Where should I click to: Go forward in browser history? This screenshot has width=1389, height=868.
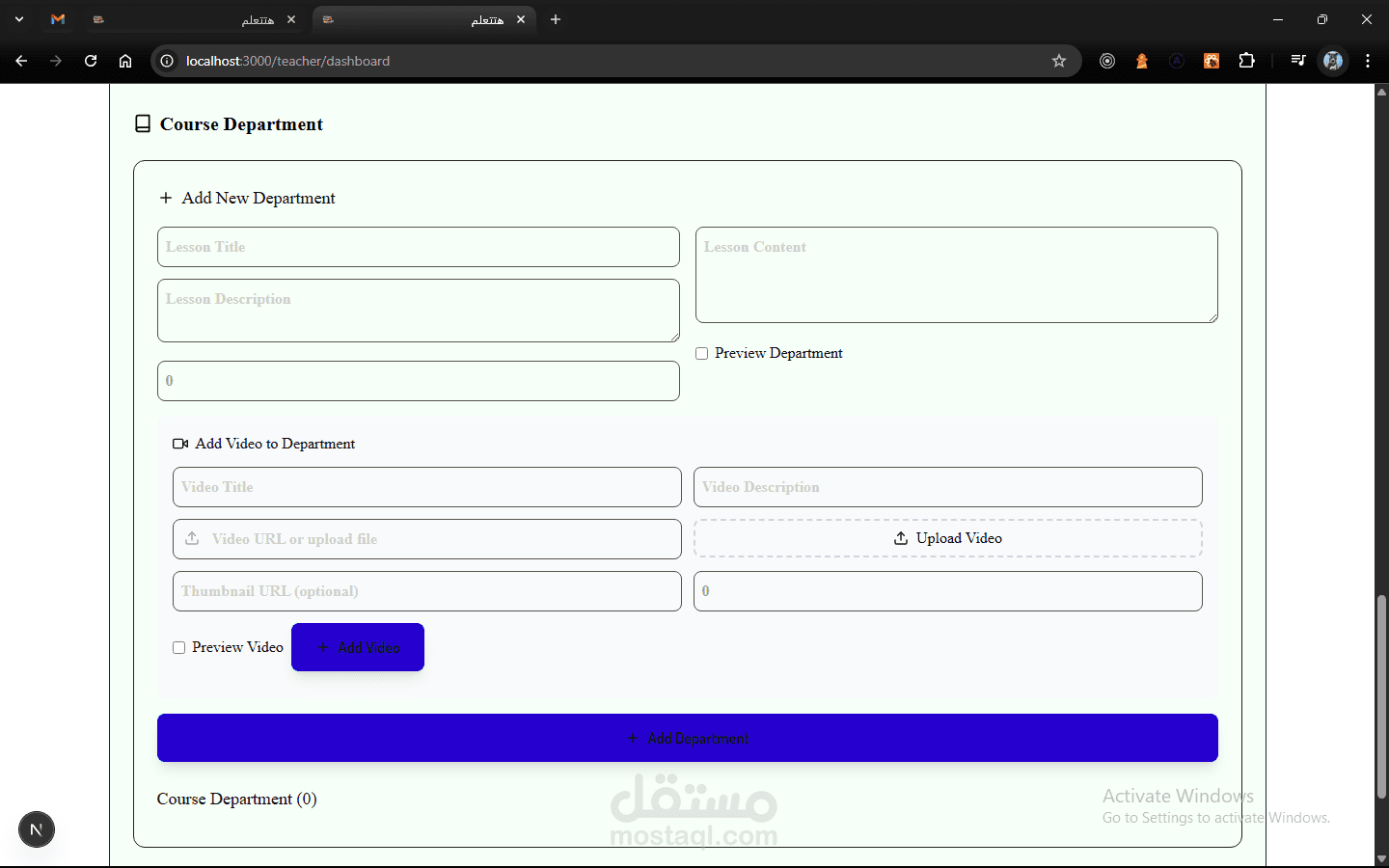(56, 61)
